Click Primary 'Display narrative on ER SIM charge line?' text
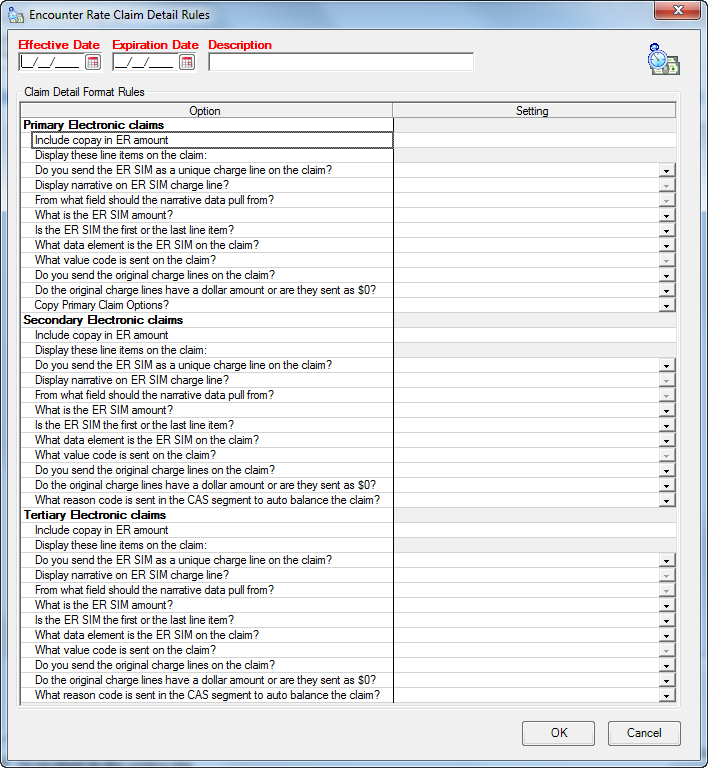Image resolution: width=708 pixels, height=768 pixels. click(x=132, y=185)
